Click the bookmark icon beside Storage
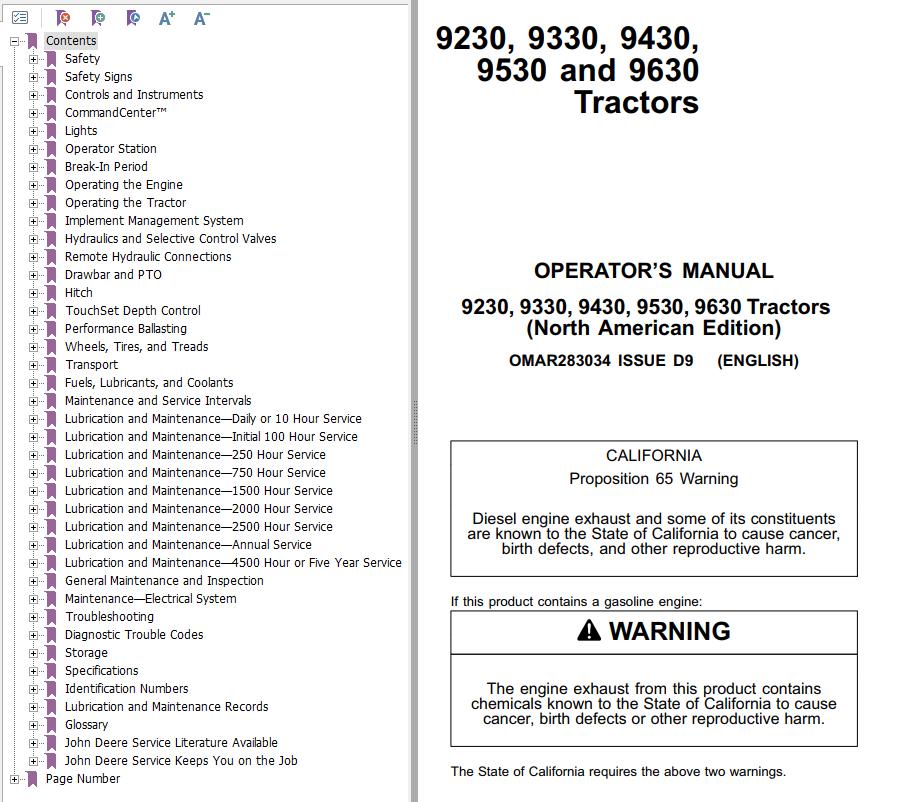Screen dimensions: 898x802 click(51, 653)
